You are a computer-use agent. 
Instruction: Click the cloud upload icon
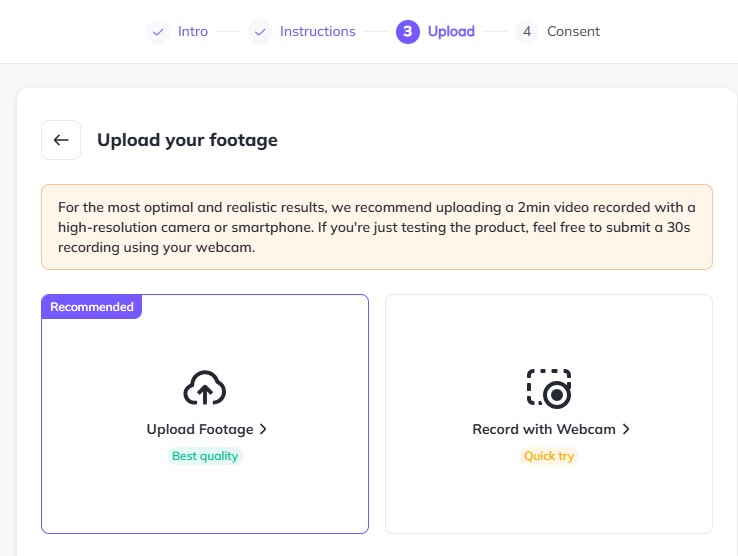pos(204,387)
